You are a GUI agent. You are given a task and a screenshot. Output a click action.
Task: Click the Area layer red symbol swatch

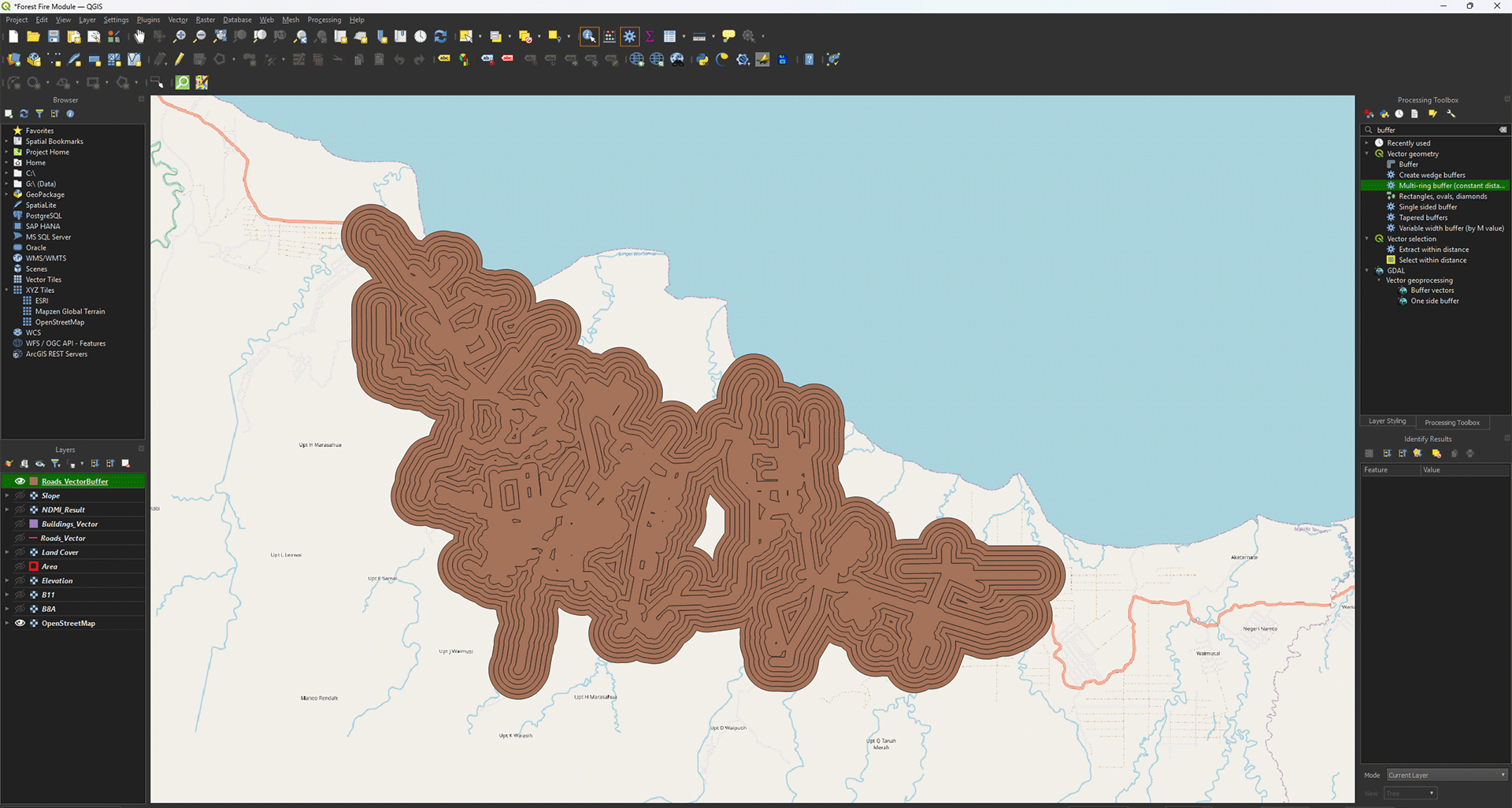point(34,566)
